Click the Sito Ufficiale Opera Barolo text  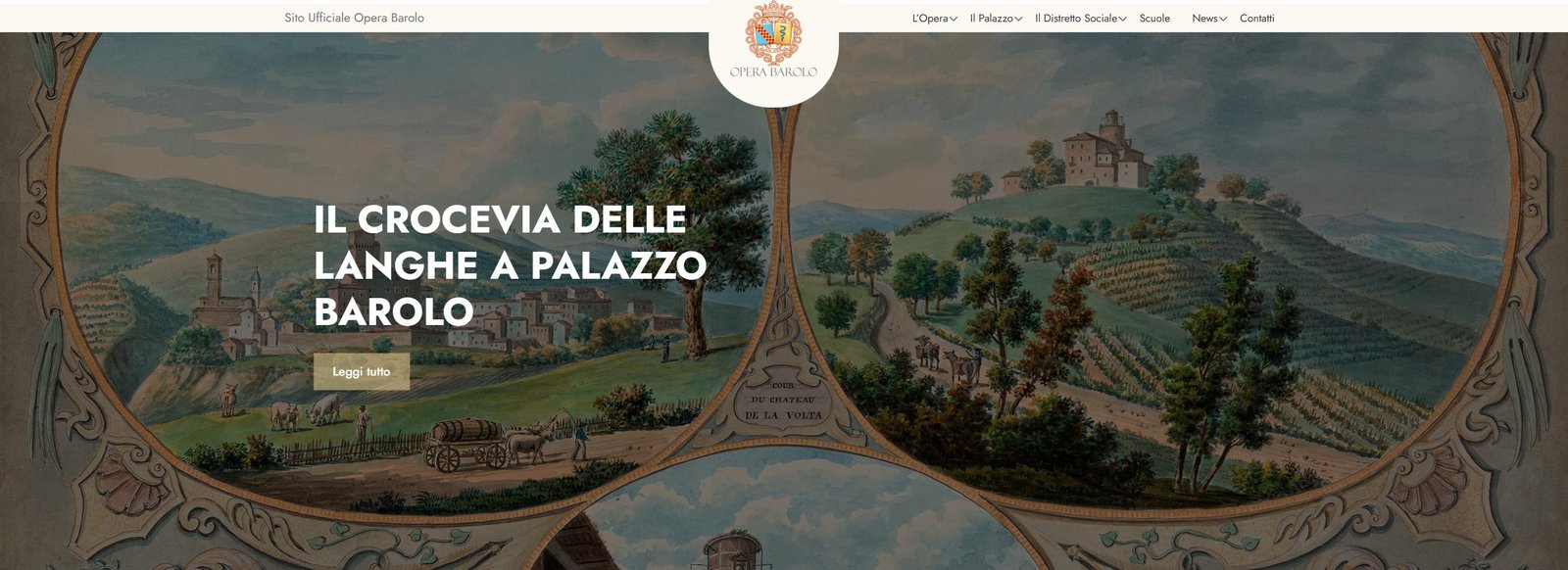click(355, 18)
